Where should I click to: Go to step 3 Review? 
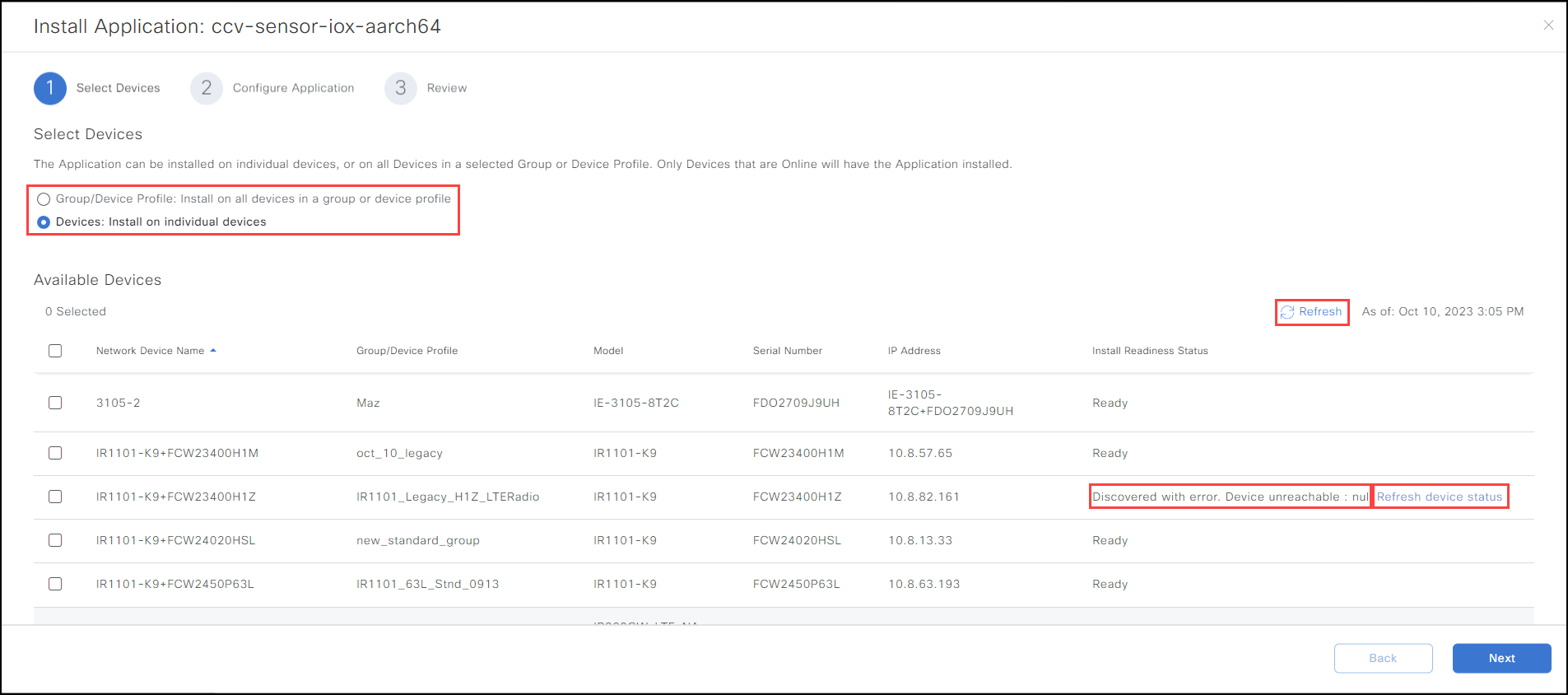426,88
